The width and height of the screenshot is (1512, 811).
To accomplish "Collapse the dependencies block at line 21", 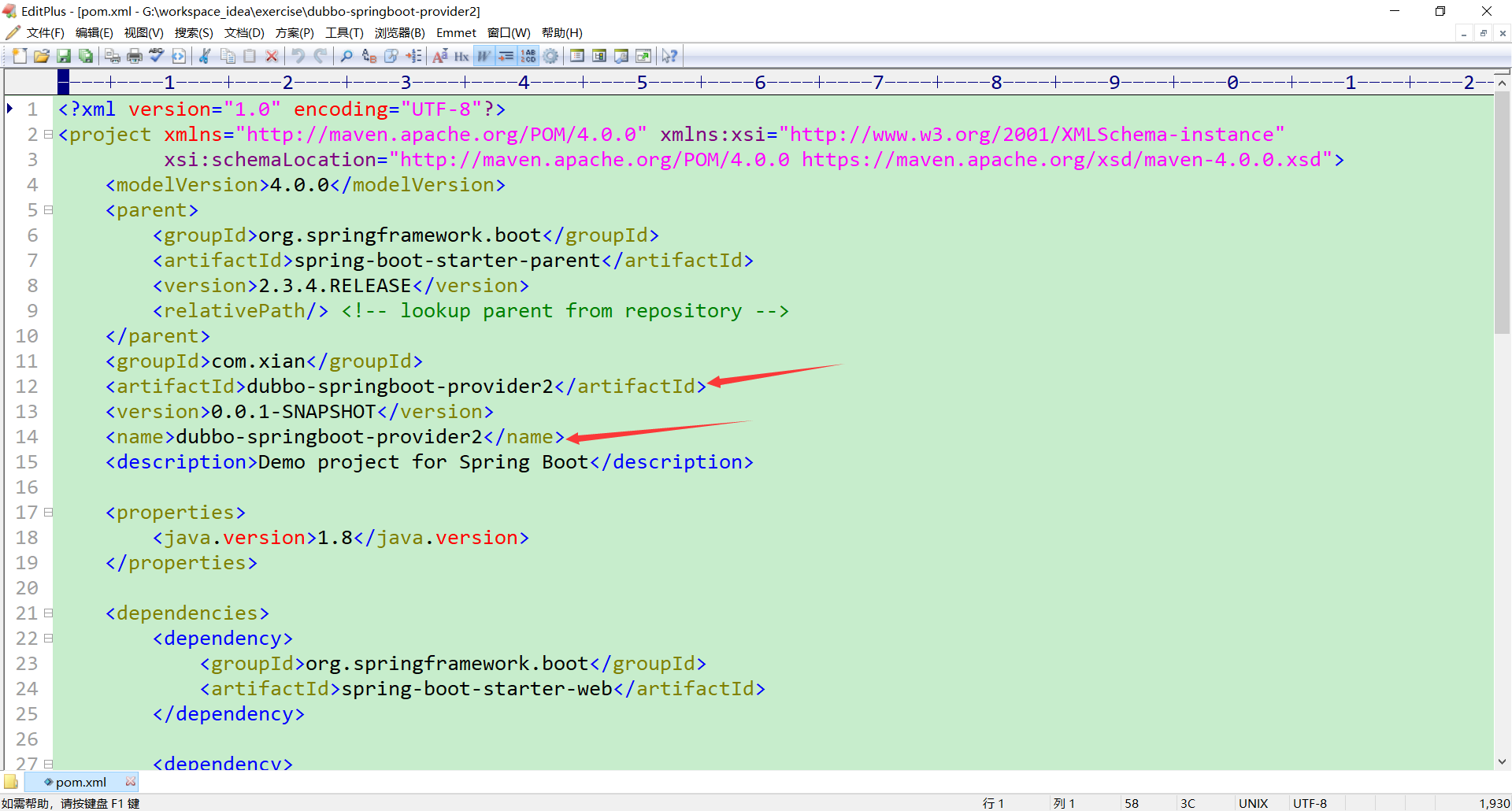I will [48, 613].
